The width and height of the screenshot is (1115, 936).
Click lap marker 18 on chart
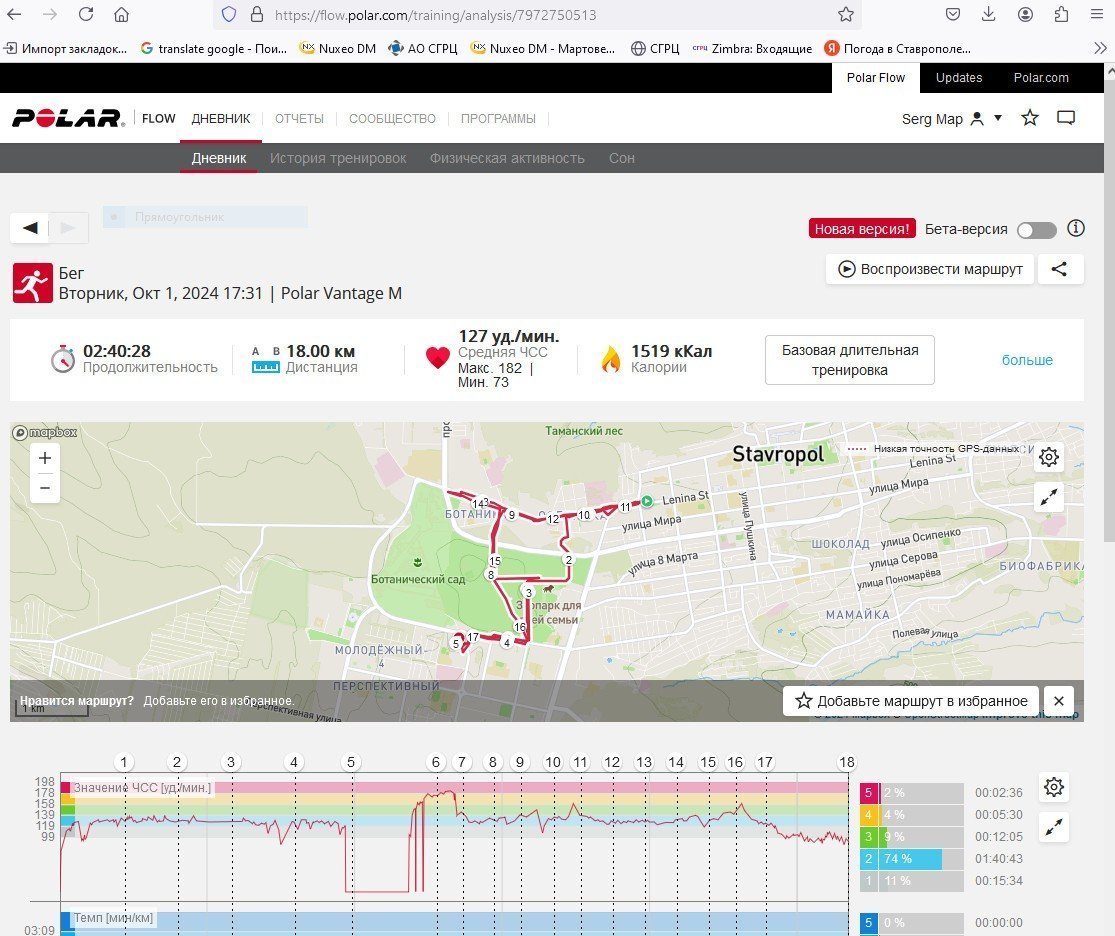point(846,762)
